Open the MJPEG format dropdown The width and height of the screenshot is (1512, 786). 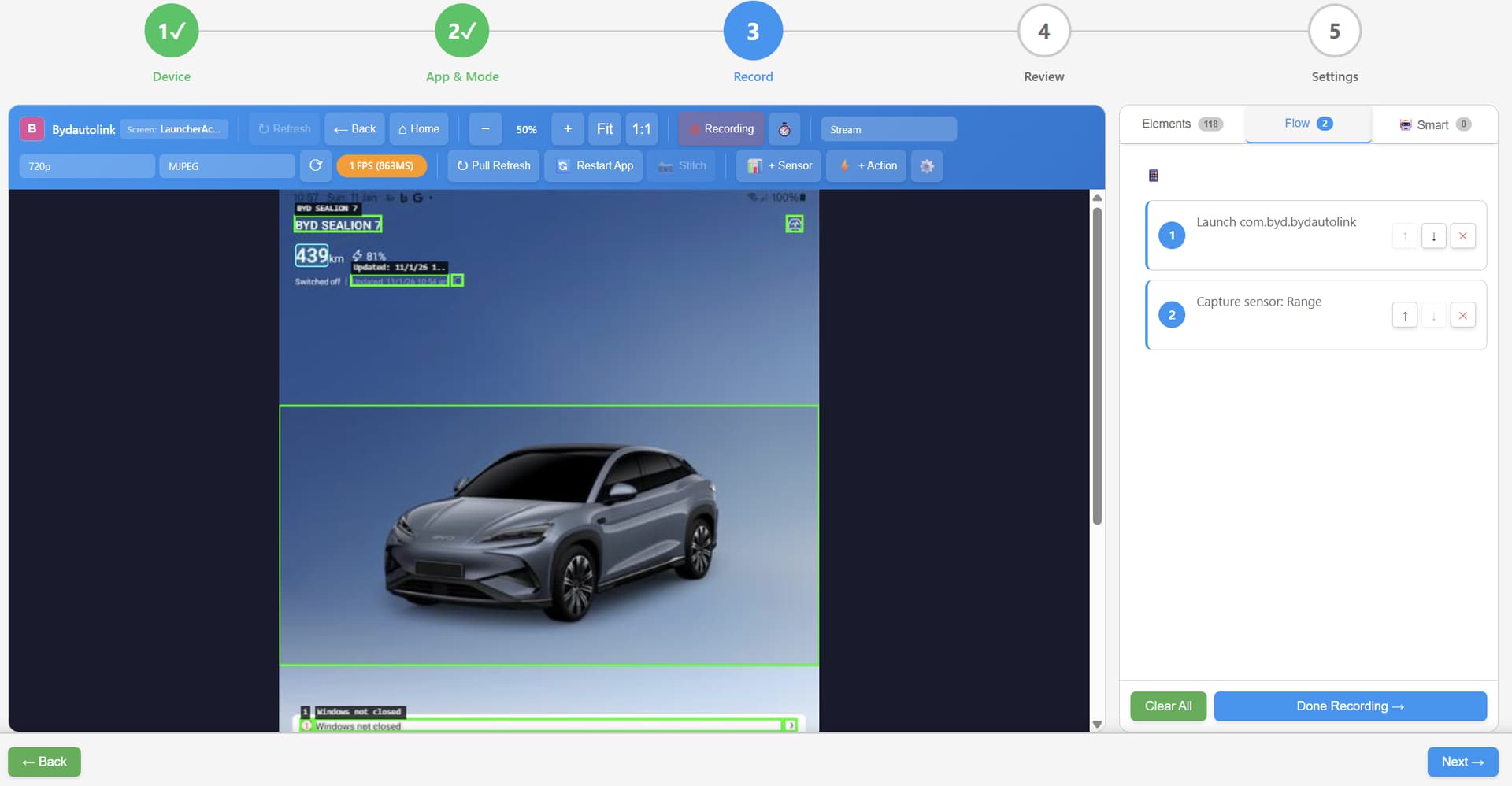(x=227, y=166)
